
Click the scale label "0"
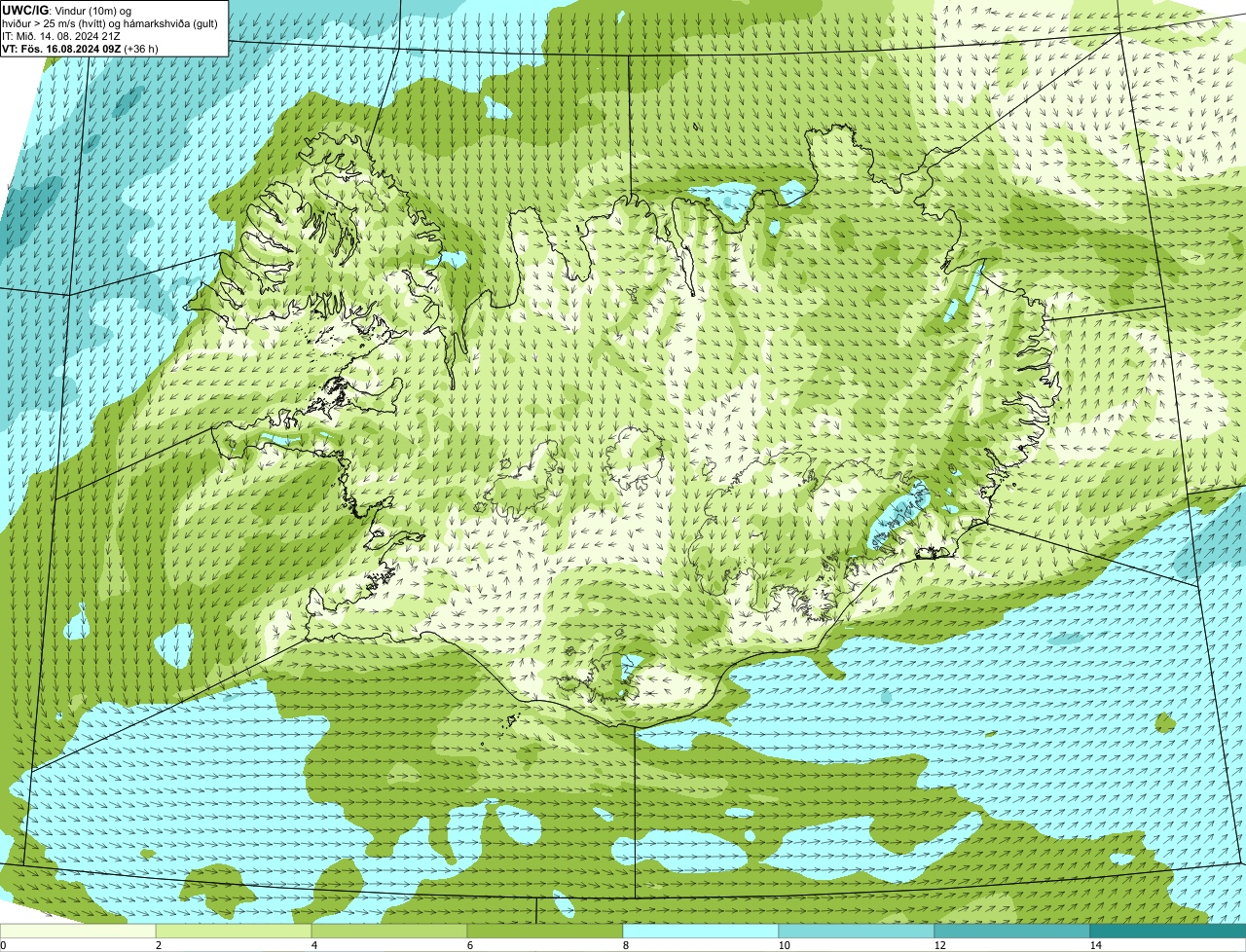[3, 945]
